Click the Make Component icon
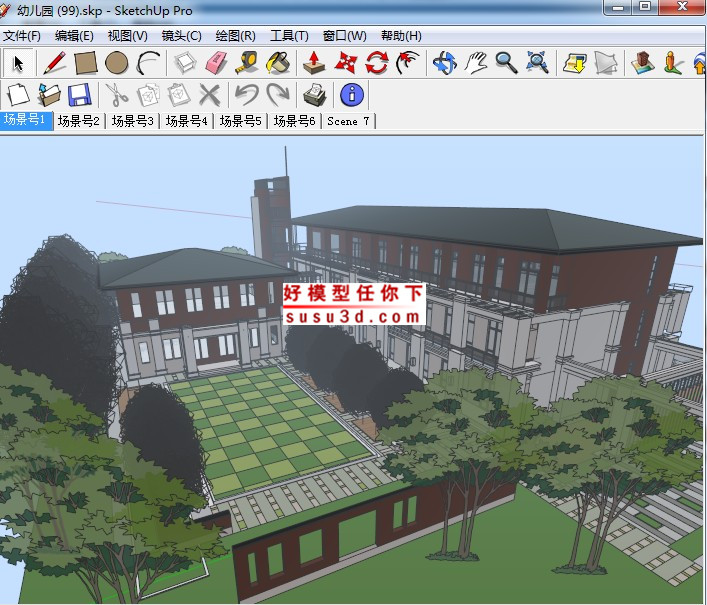Viewport: 707px width, 605px height. (x=185, y=63)
